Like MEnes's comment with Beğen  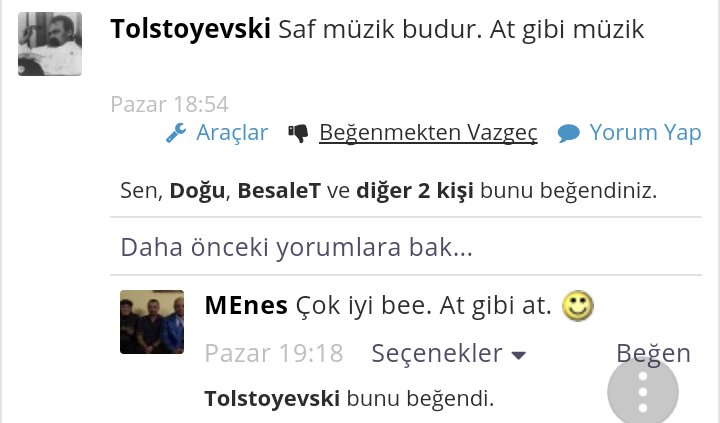(653, 353)
